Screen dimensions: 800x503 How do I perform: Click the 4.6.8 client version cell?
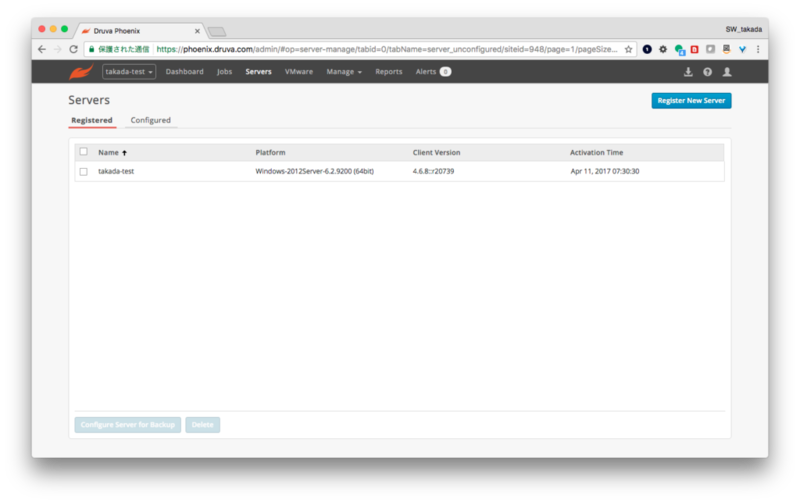coord(433,171)
